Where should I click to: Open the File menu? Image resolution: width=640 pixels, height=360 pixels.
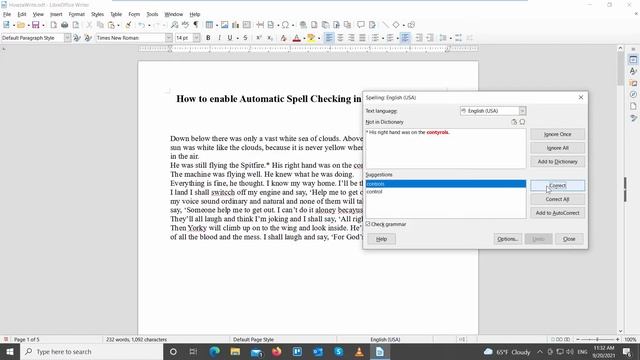(7, 14)
